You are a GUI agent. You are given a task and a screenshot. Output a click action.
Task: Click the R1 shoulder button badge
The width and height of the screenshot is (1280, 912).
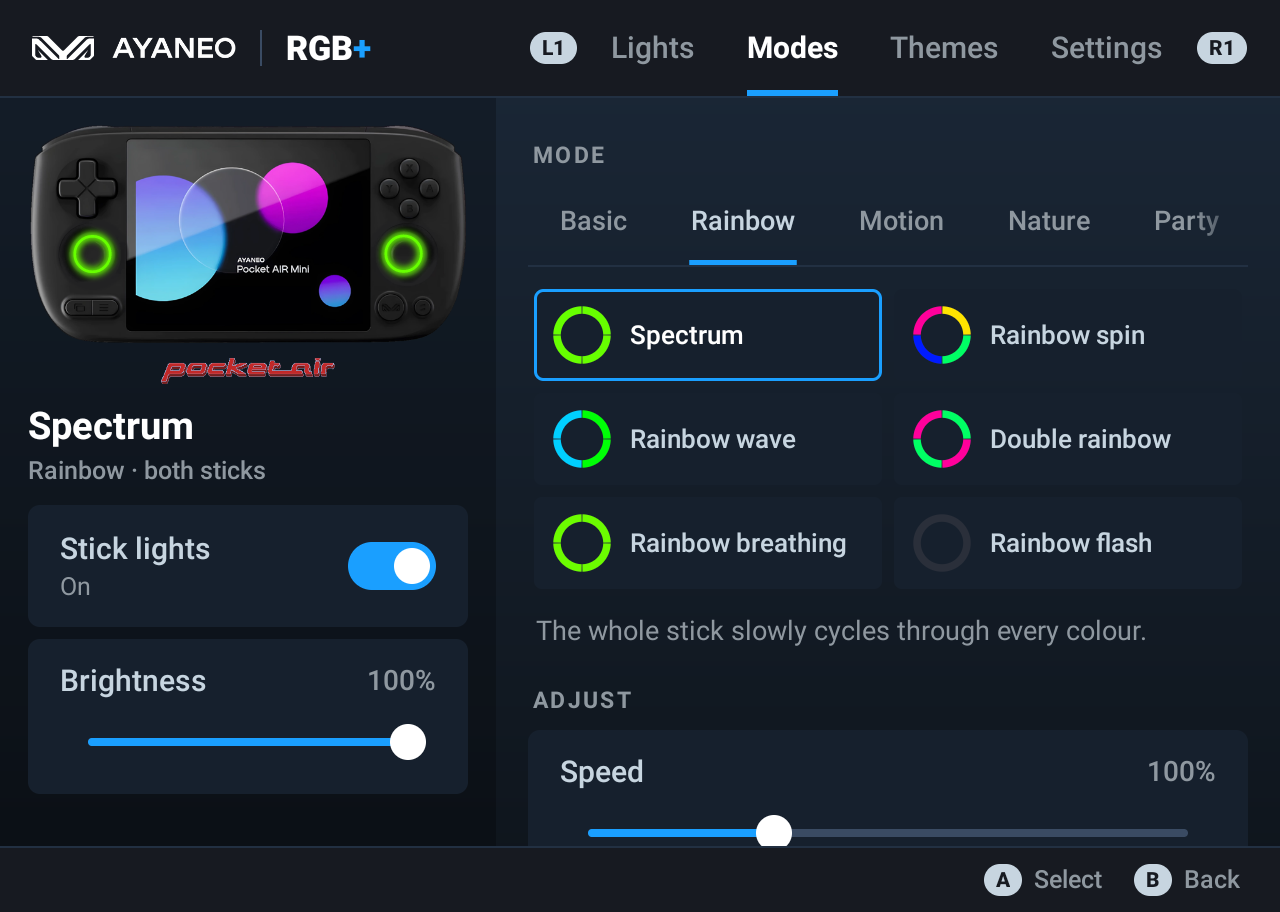pos(1222,48)
